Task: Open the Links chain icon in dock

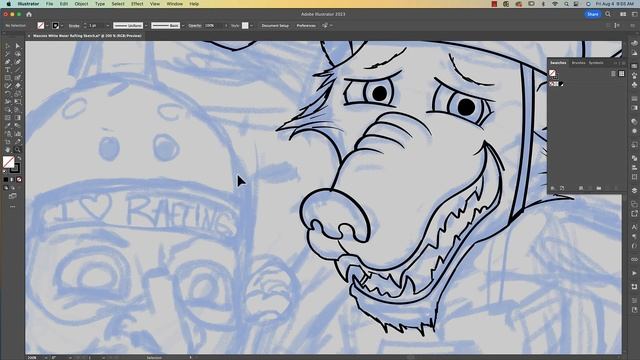Action: (634, 260)
